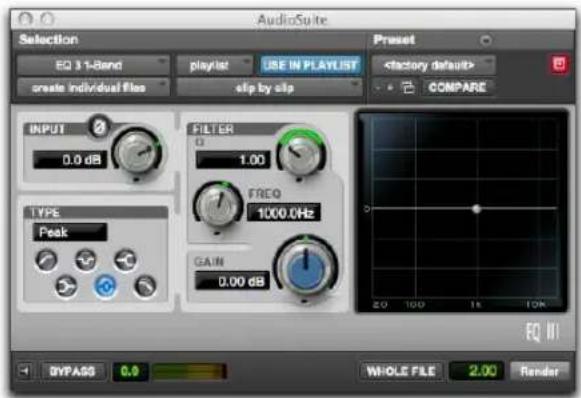The image size is (581, 398).
Task: Click the blue GAIN knob
Action: tap(306, 267)
